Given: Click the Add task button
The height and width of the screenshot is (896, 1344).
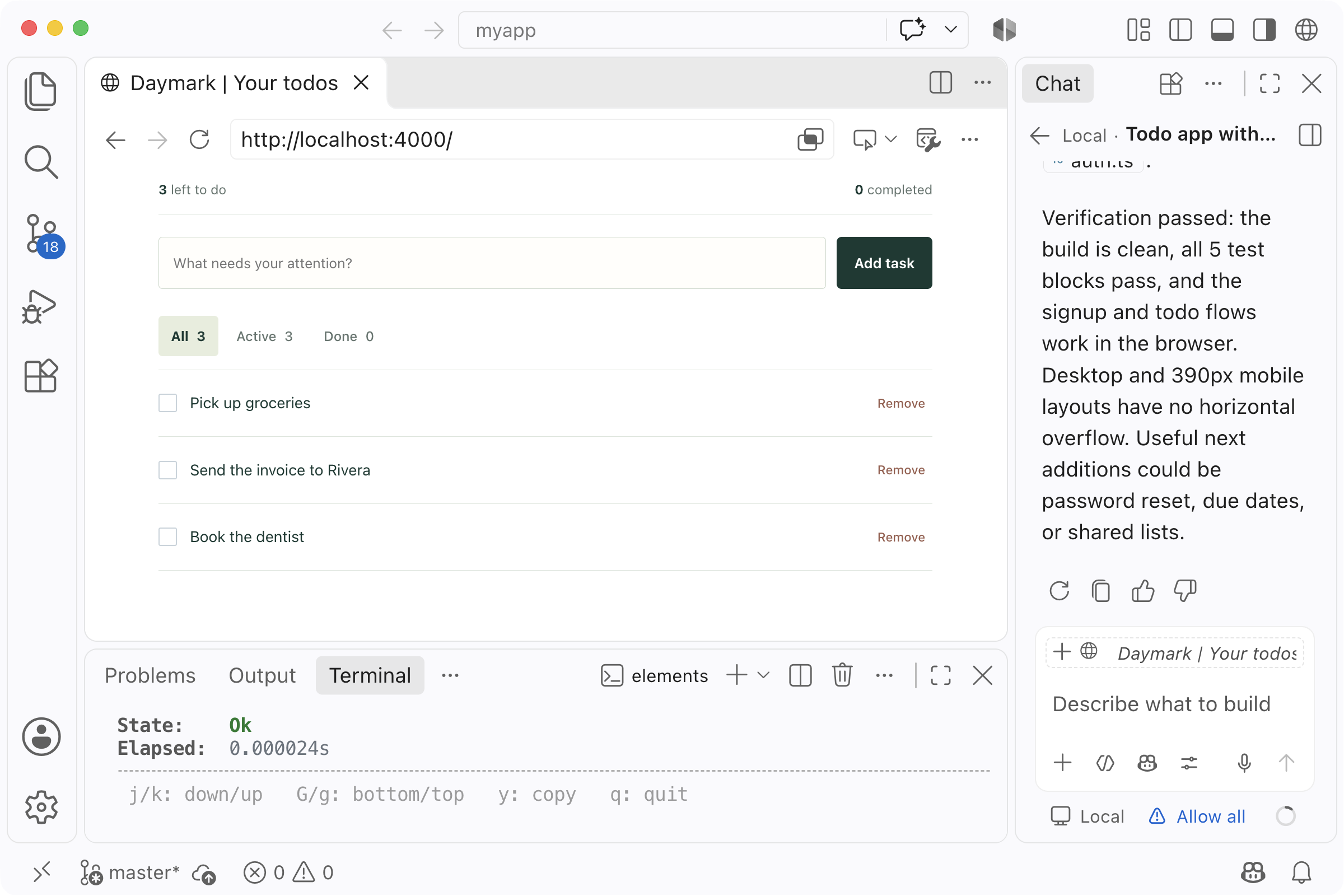Looking at the screenshot, I should 884,263.
